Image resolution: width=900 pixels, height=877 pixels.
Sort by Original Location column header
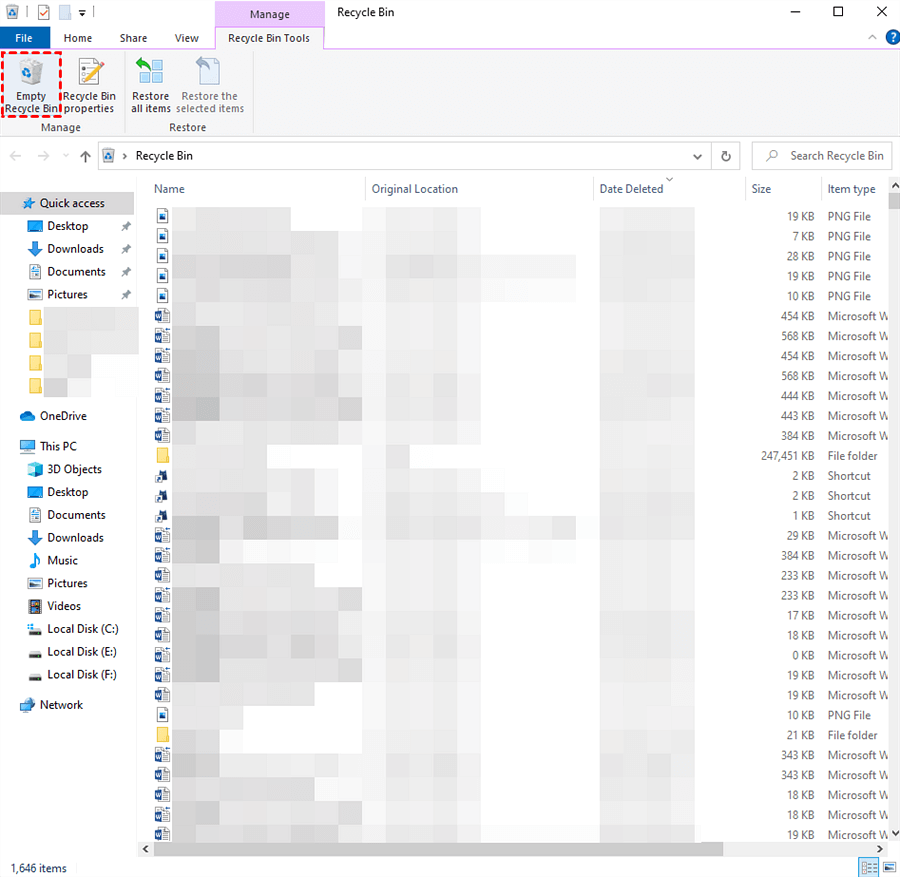pyautogui.click(x=414, y=189)
